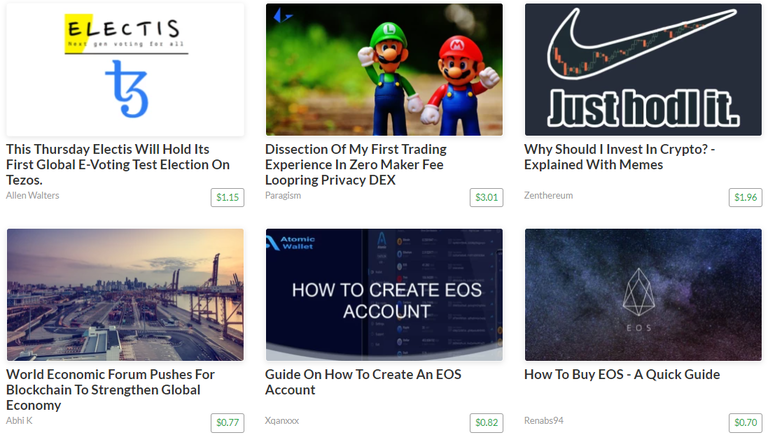Click the $0.77 tip badge
This screenshot has width=768, height=442.
tap(227, 422)
